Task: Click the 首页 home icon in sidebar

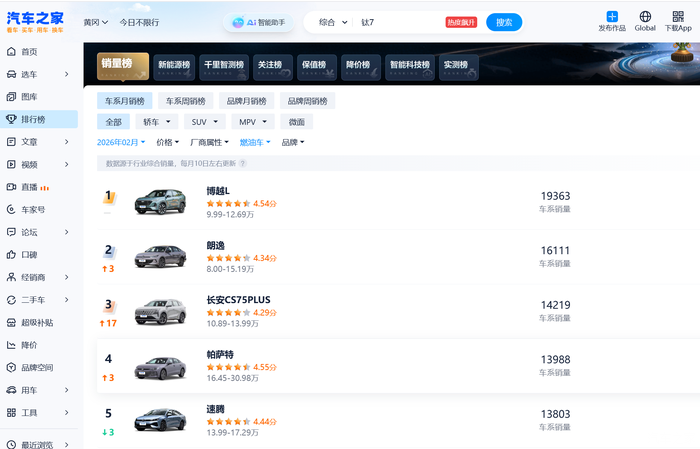Action: [11, 51]
